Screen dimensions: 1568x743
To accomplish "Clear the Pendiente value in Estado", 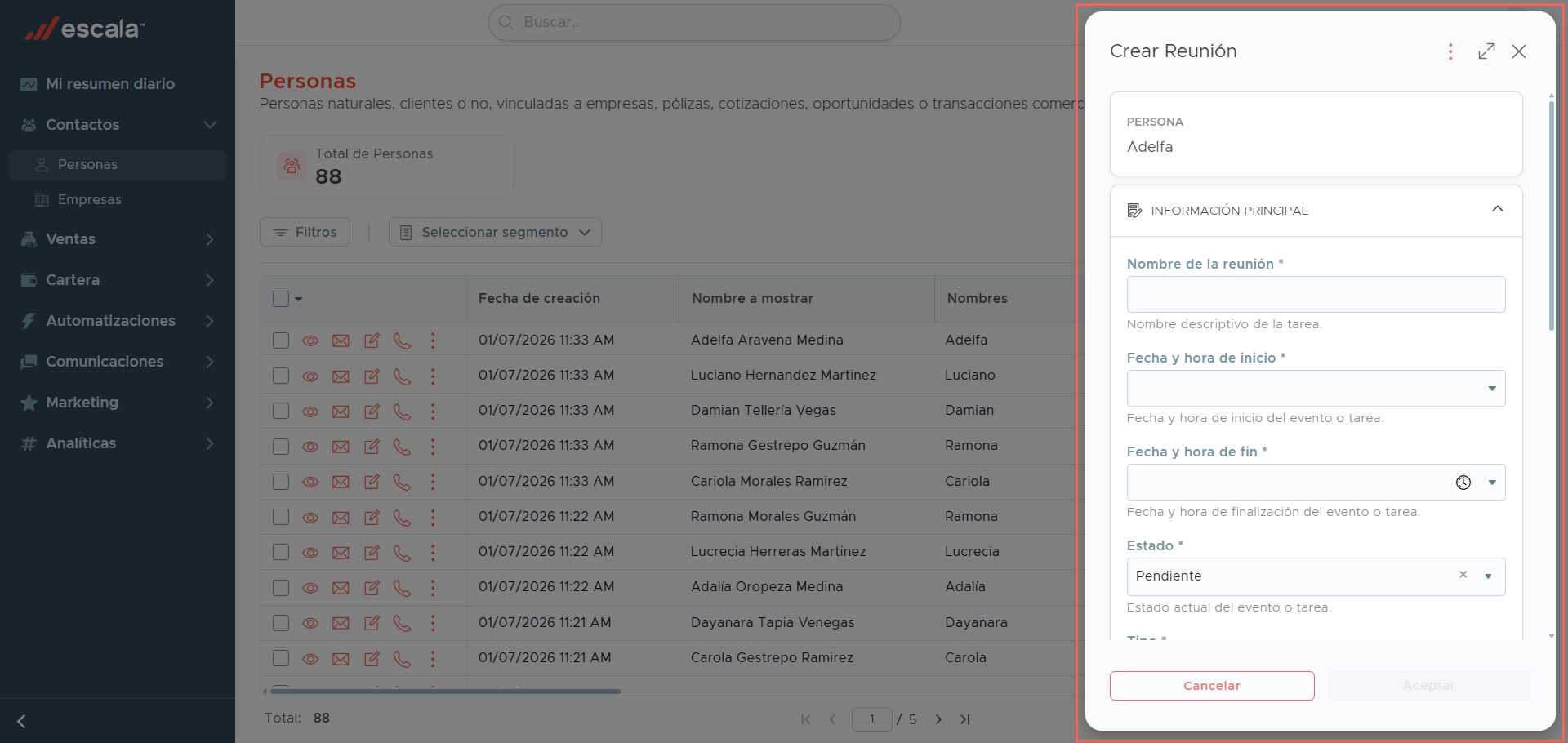I will click(1463, 575).
